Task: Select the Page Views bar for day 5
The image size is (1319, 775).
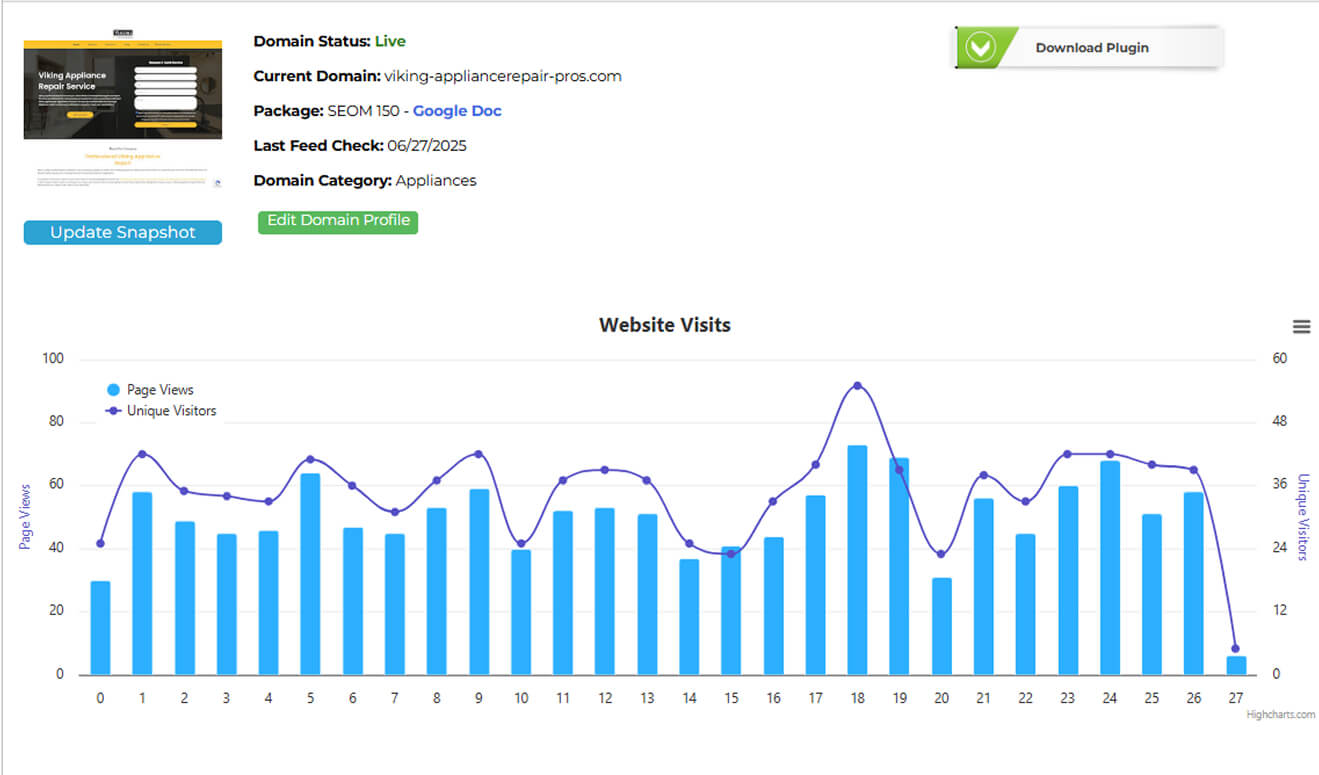Action: click(x=310, y=574)
